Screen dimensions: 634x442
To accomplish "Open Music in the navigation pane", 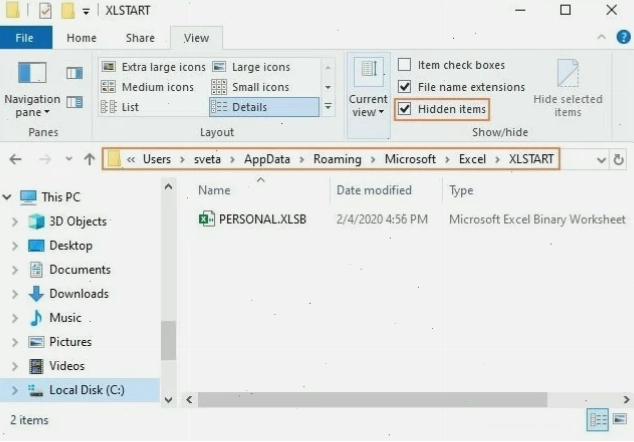I will (55, 318).
